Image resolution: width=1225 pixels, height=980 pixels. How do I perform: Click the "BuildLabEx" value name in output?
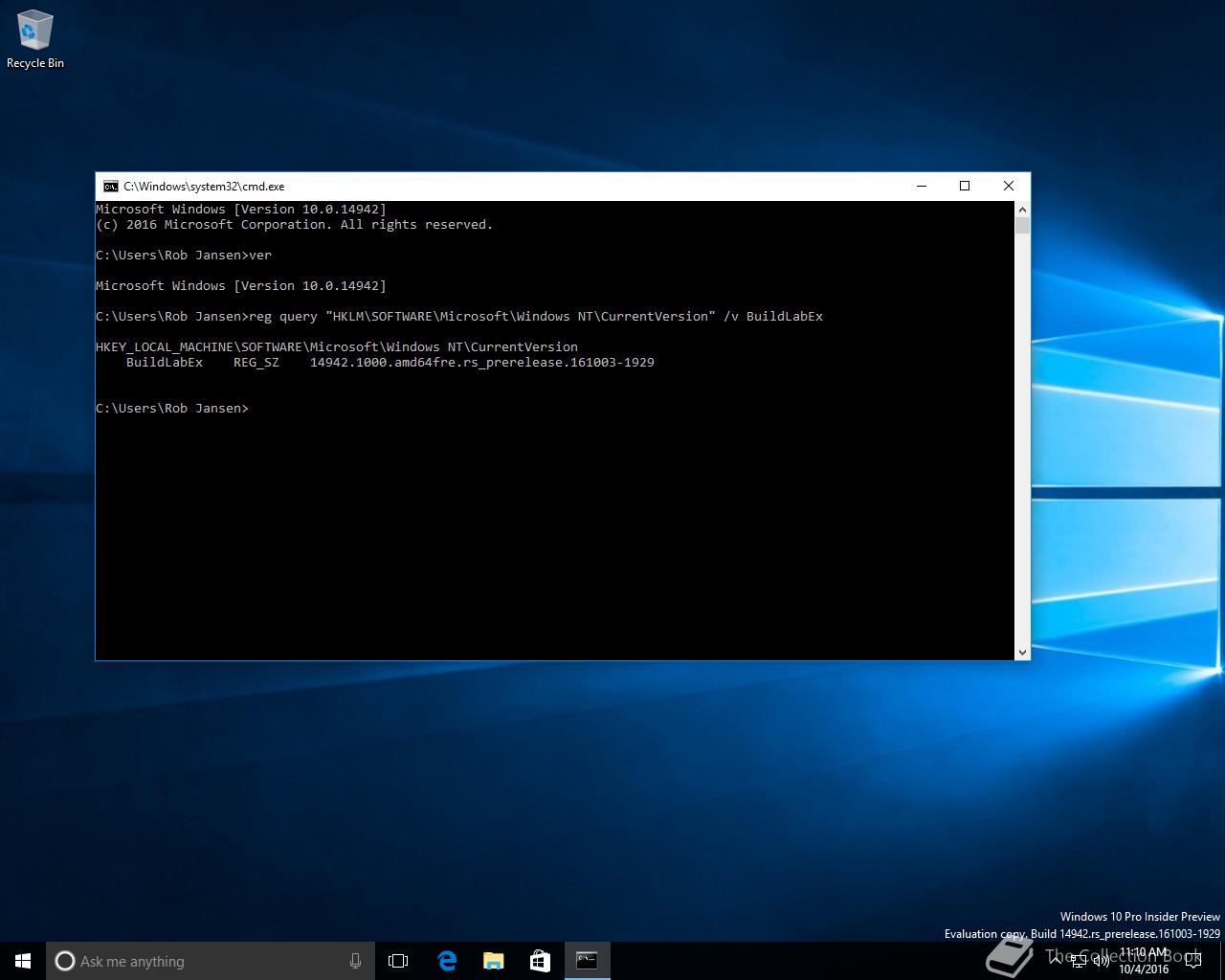pyautogui.click(x=165, y=362)
